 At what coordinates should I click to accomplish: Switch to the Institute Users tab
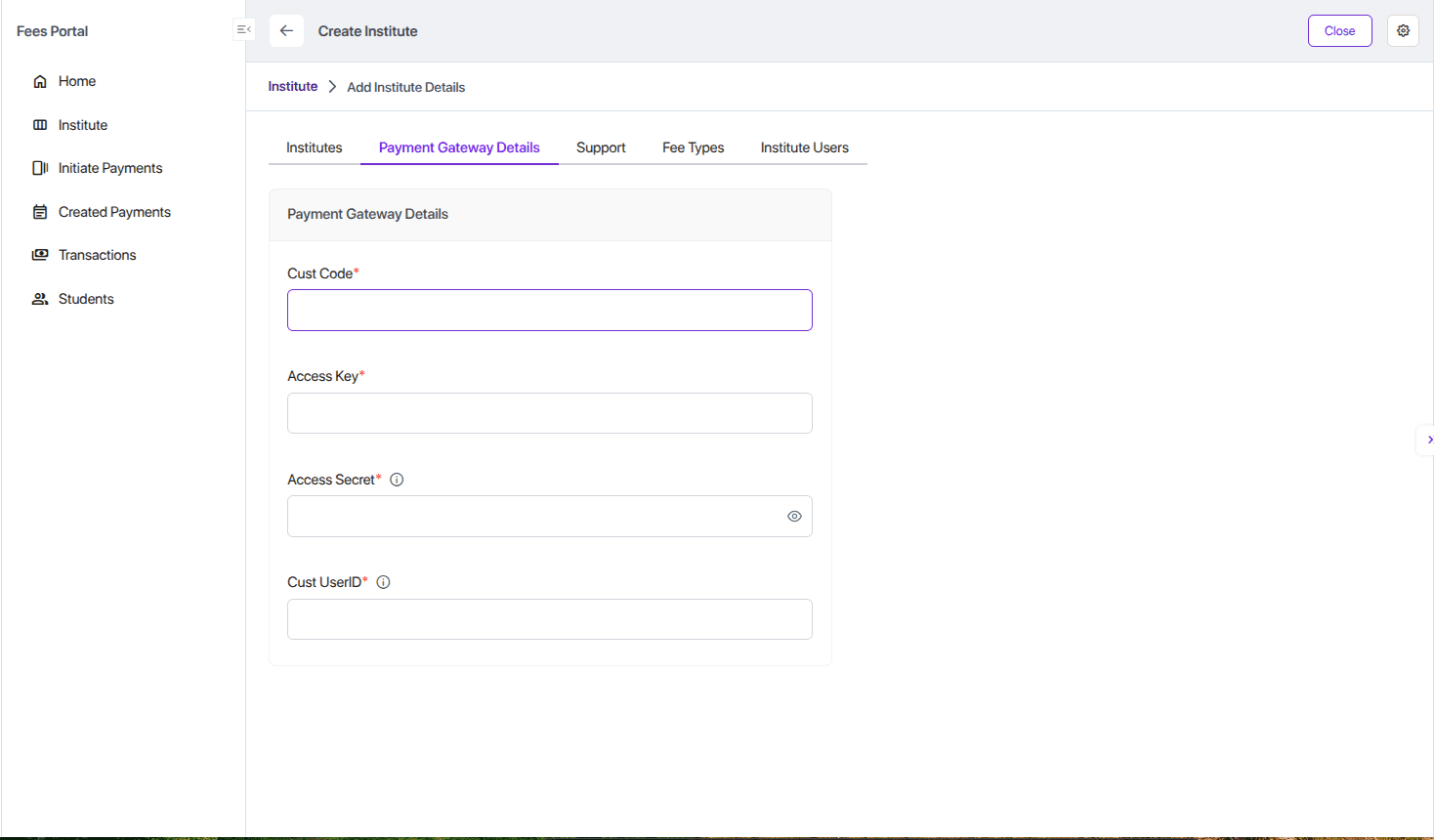[805, 147]
